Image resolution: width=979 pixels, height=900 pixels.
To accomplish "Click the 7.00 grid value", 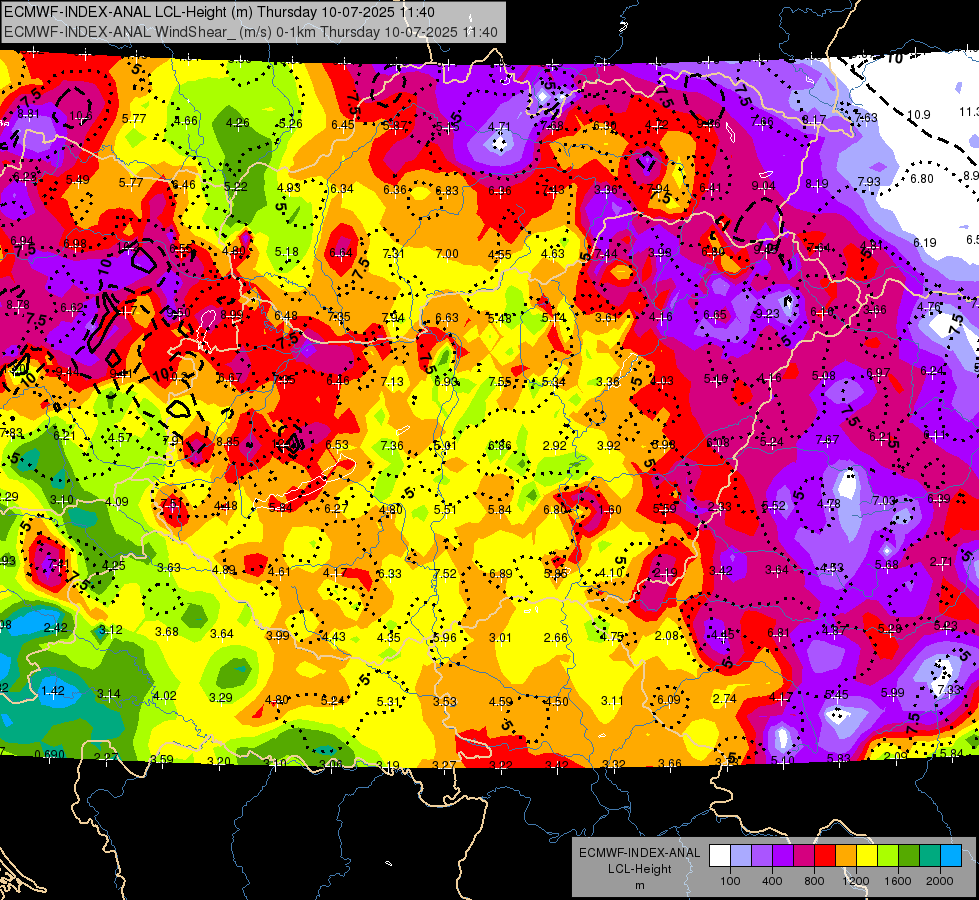I will point(446,254).
